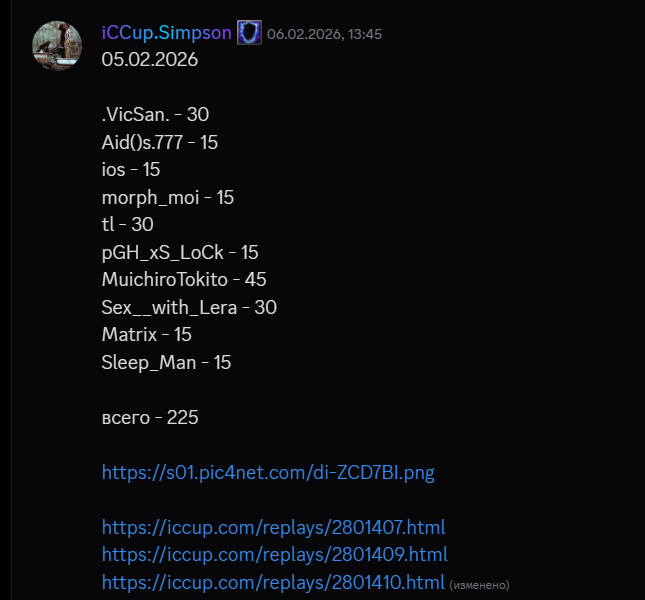This screenshot has width=645, height=600.
Task: Click the ".VicSan. - 30" line
Action: tap(155, 115)
